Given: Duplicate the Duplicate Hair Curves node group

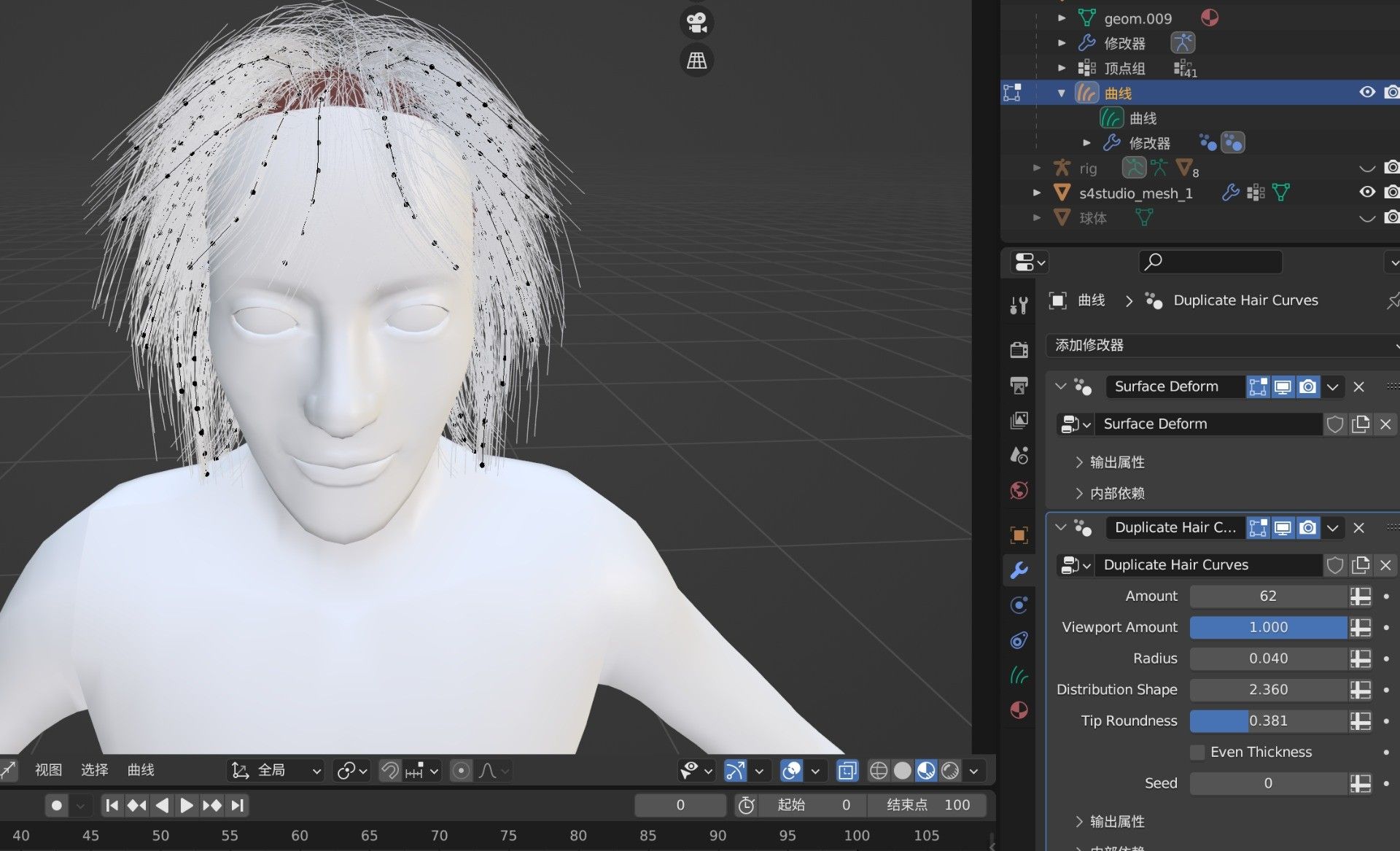Looking at the screenshot, I should pyautogui.click(x=1361, y=564).
